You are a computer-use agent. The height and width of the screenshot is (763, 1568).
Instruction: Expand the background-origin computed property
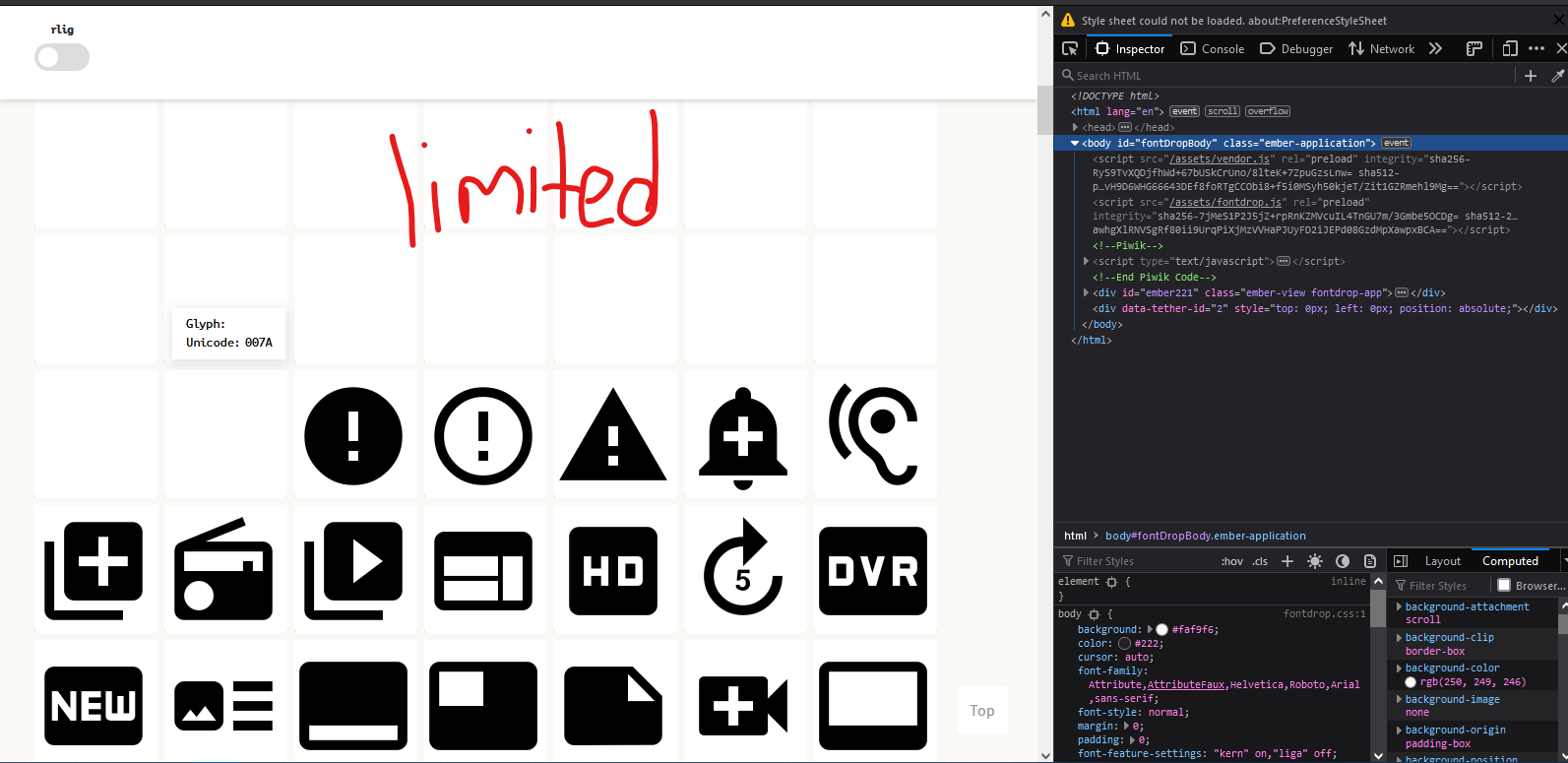[1400, 730]
